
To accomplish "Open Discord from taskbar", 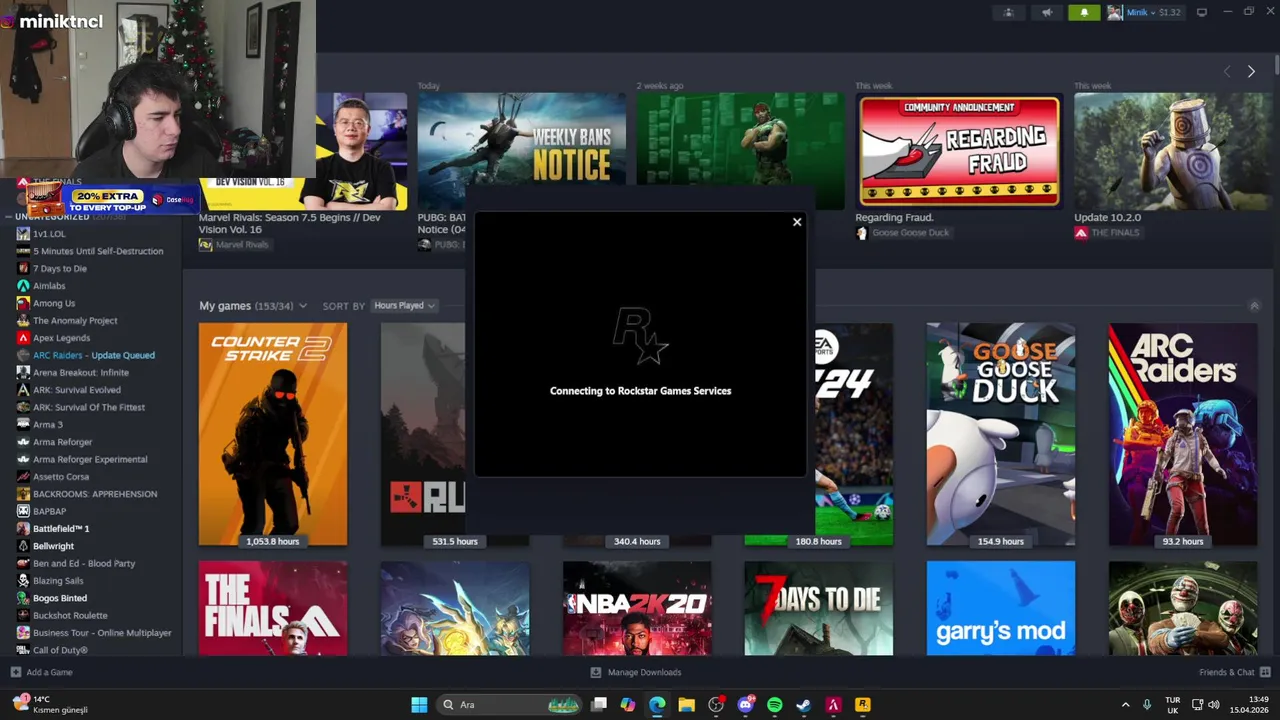I will pos(745,705).
